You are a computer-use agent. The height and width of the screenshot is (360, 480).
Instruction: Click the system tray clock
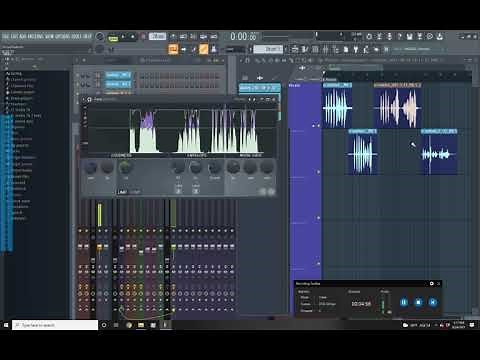coord(459,325)
